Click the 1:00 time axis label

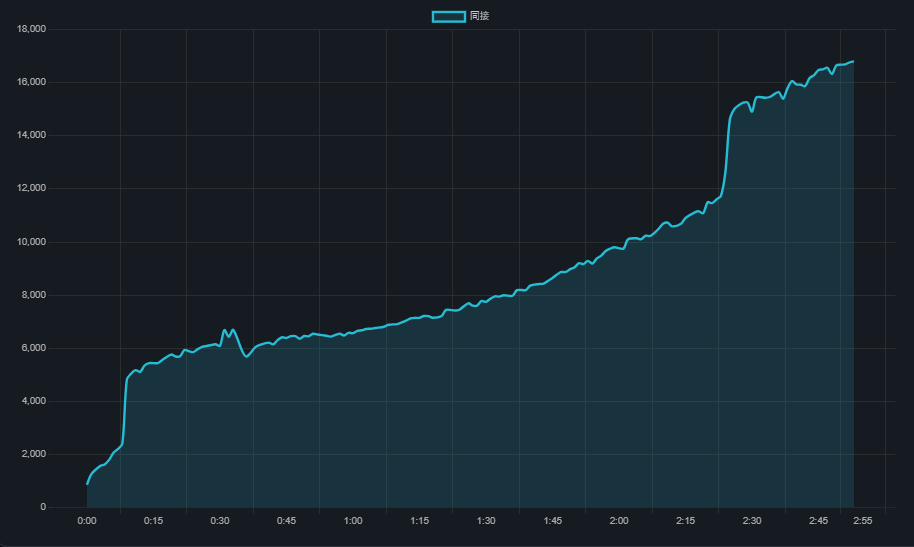[x=353, y=521]
